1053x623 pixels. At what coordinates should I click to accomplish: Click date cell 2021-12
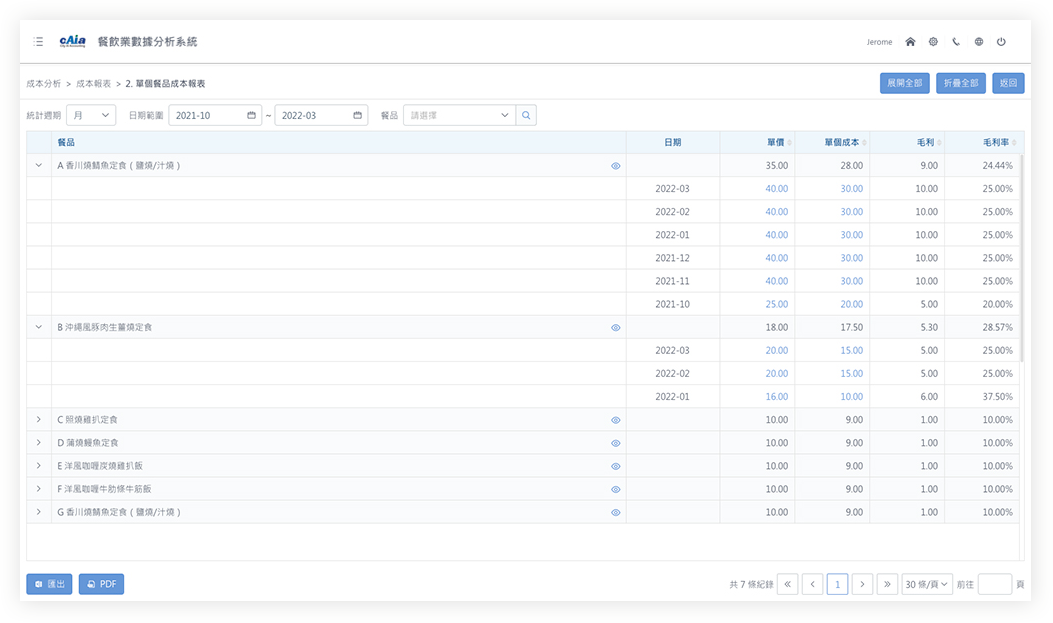click(672, 258)
